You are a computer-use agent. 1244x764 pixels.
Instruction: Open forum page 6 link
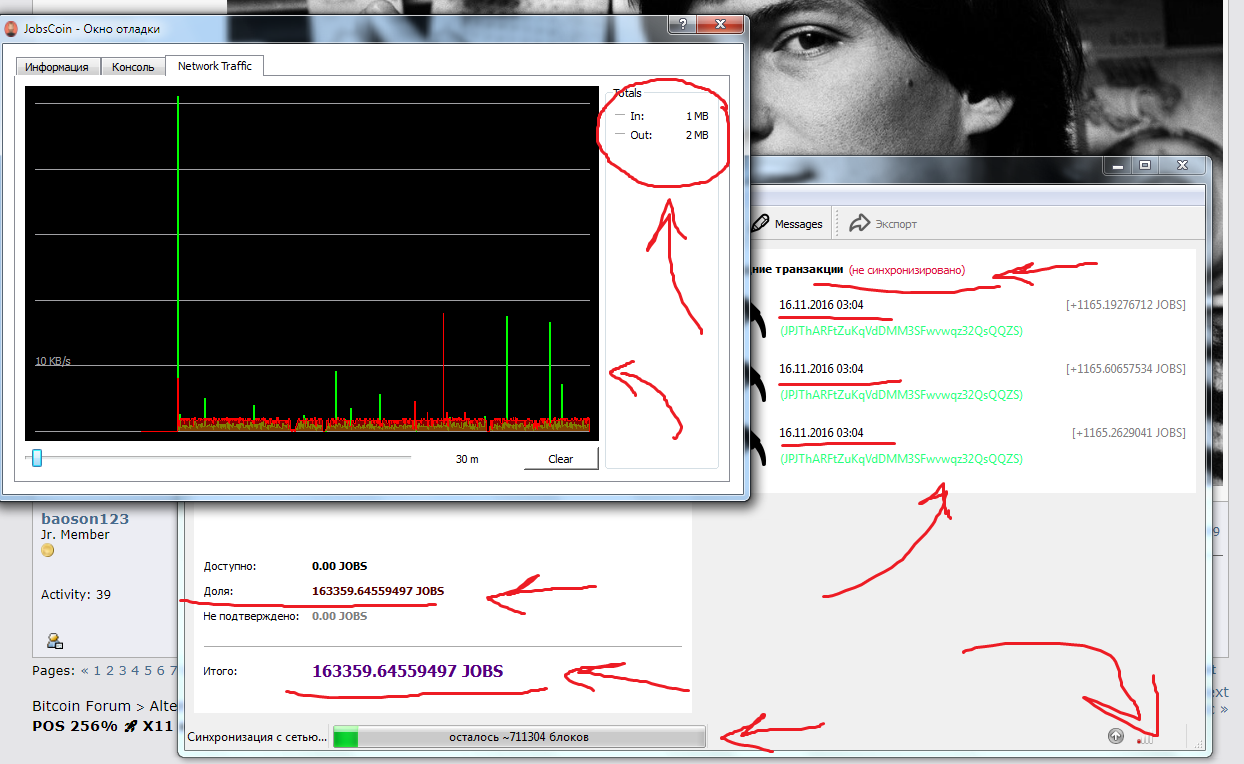(x=160, y=670)
